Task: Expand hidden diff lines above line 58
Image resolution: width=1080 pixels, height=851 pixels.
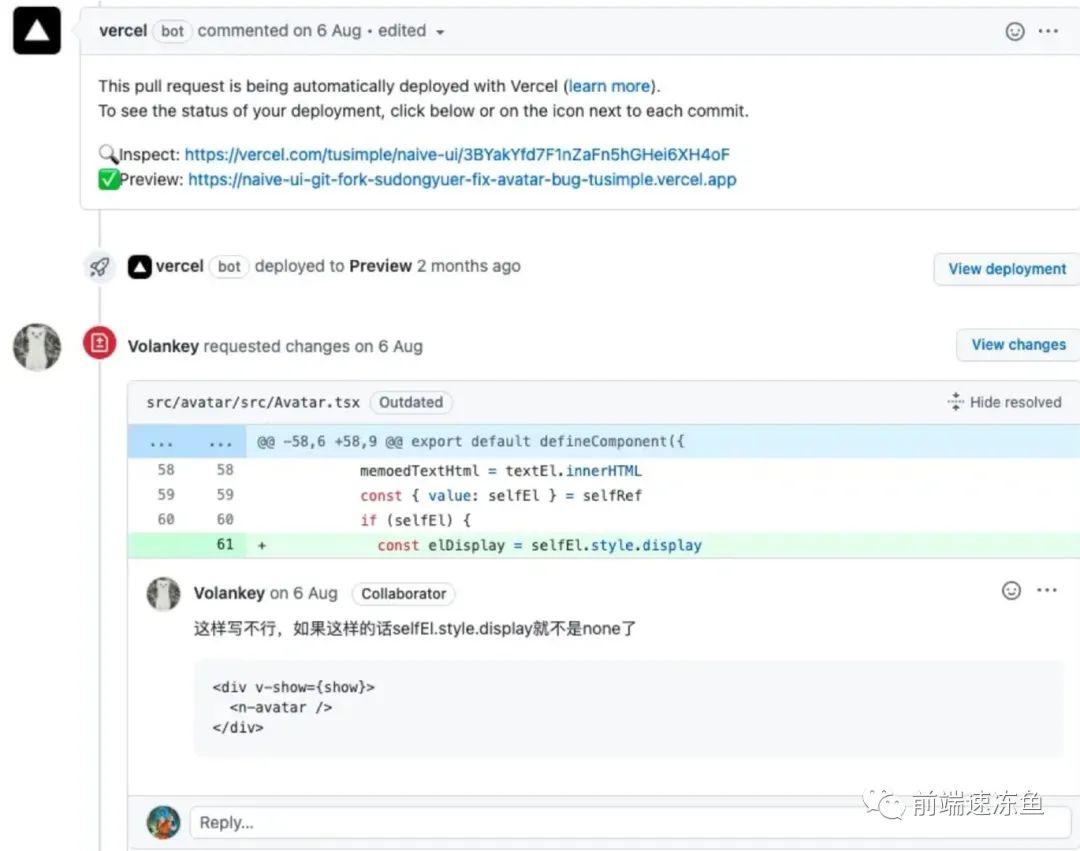Action: click(187, 442)
